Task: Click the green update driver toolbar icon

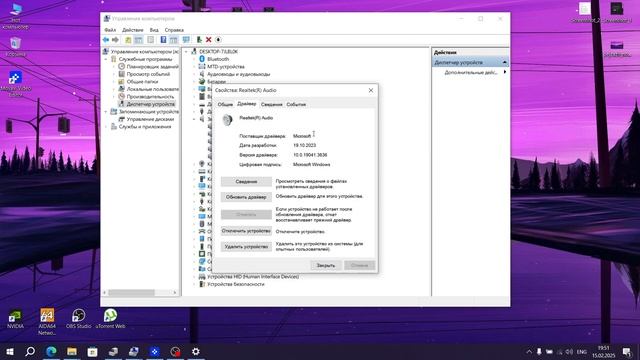Action: pyautogui.click(x=199, y=40)
